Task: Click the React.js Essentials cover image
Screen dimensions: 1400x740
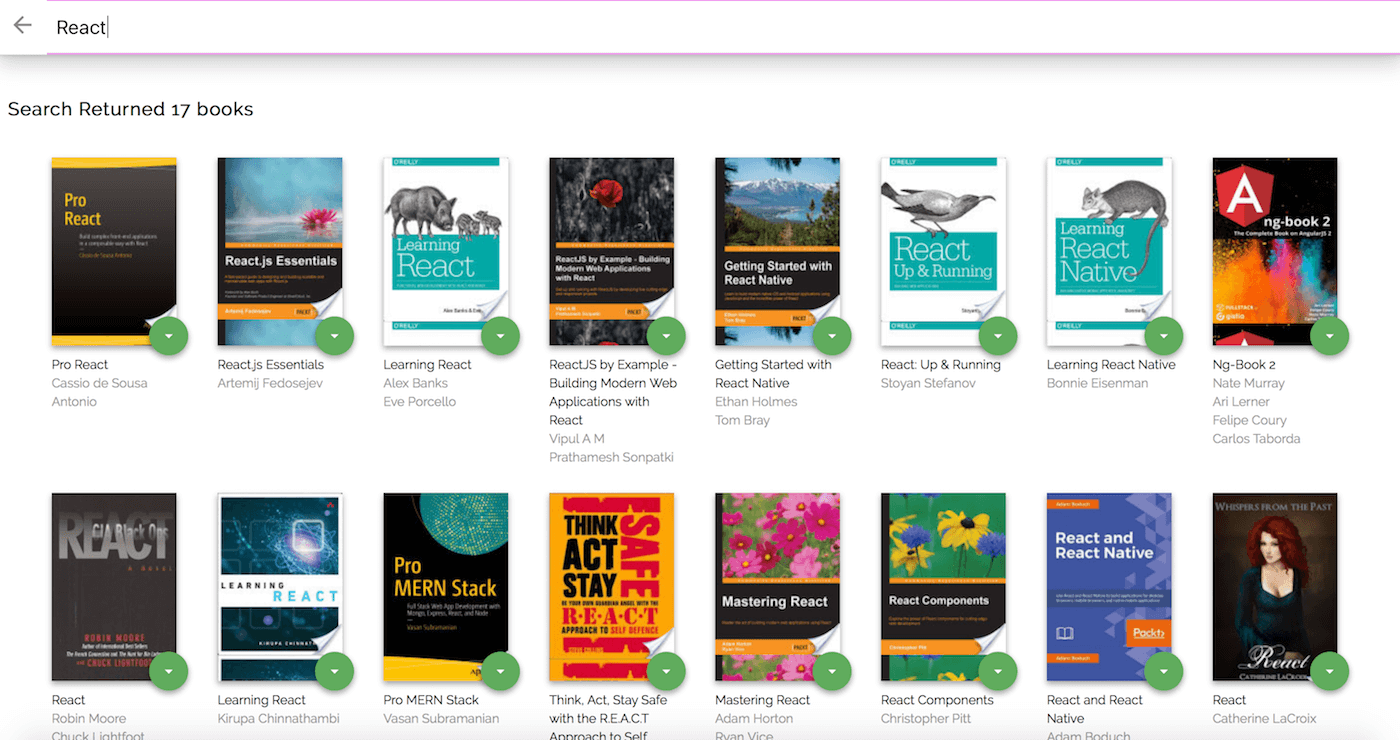Action: [280, 251]
